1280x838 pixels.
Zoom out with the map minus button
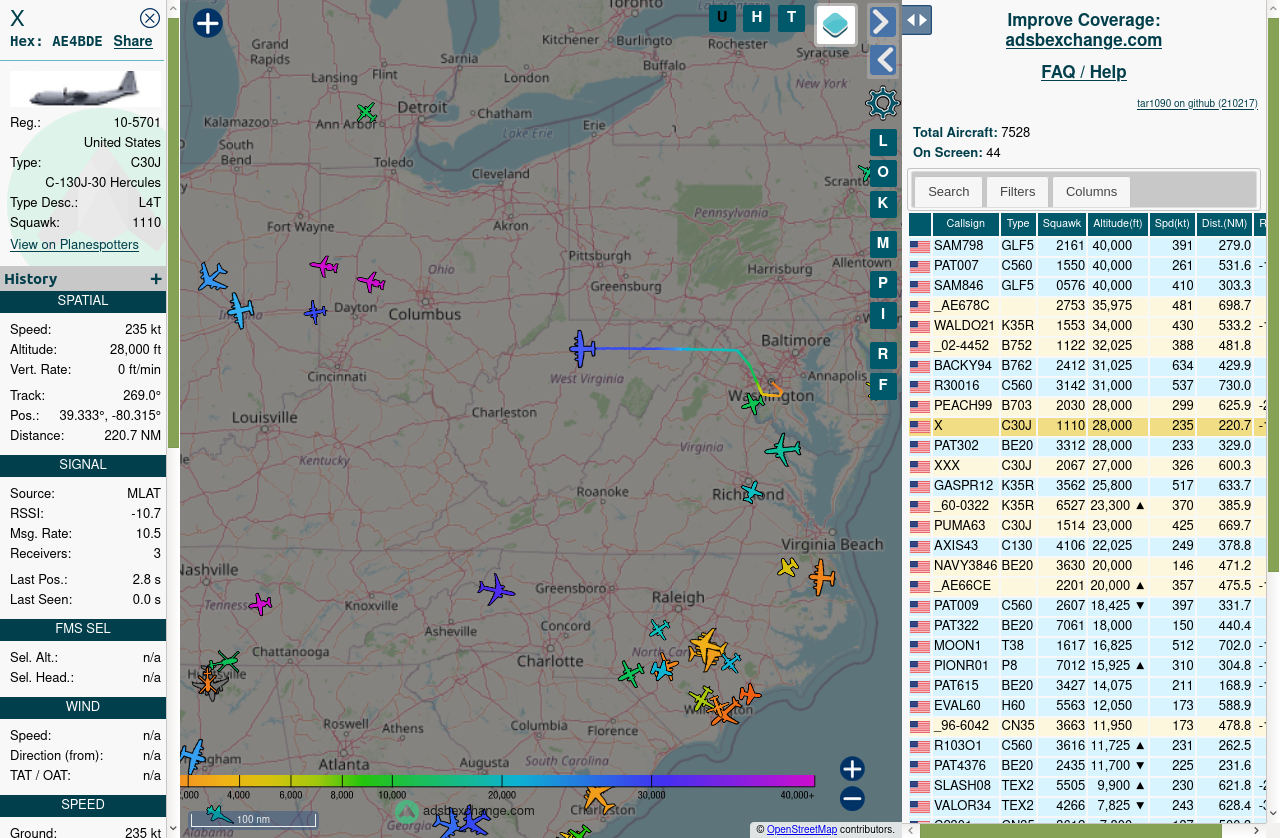tap(852, 798)
